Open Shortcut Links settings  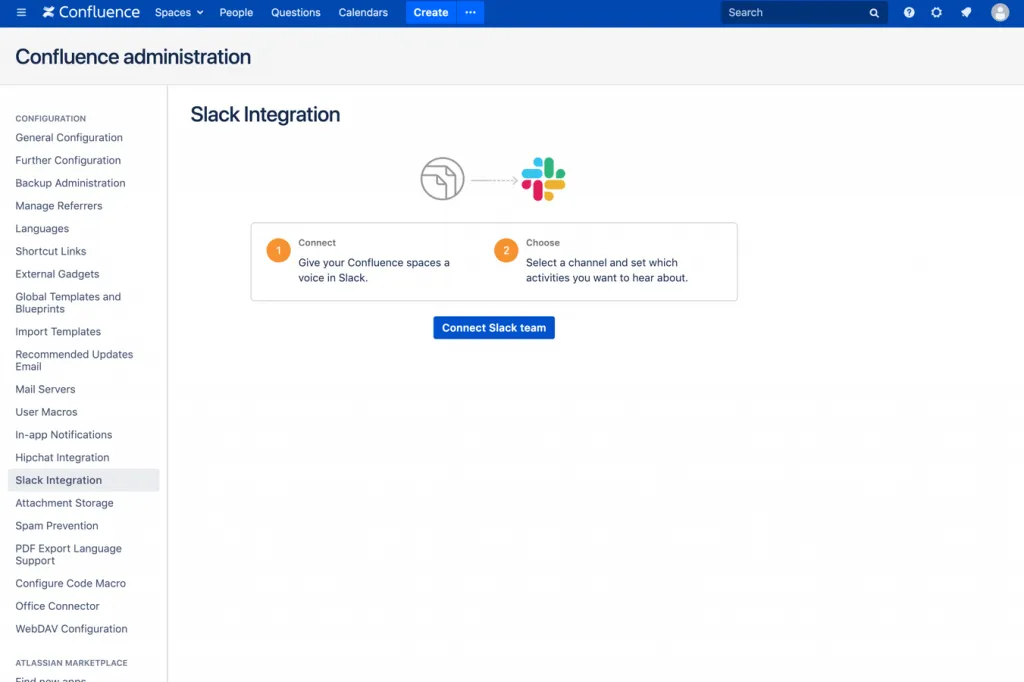pos(51,252)
